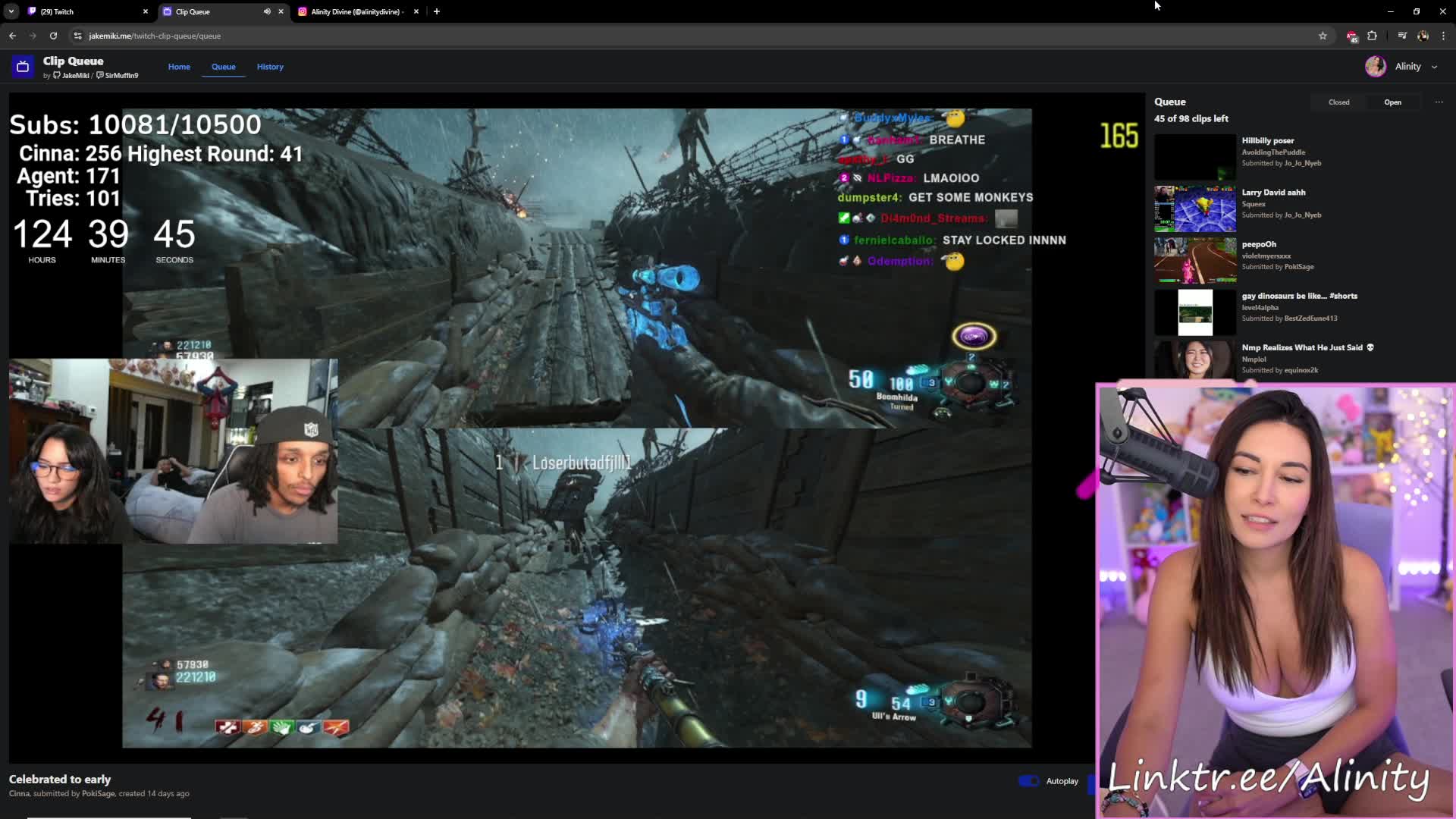Switch to the Alinity Divine Instagram tab

click(x=356, y=11)
